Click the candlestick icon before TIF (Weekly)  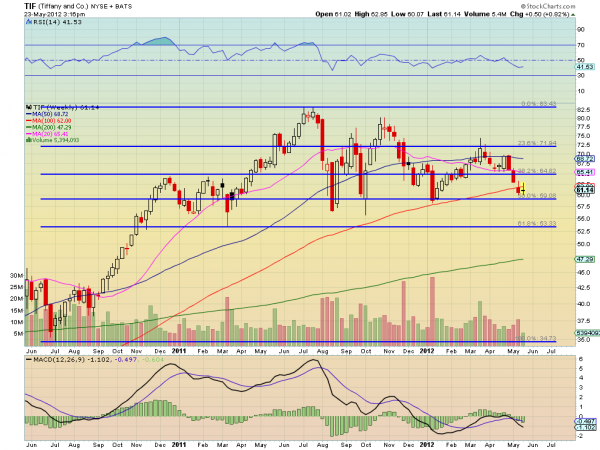click(29, 108)
